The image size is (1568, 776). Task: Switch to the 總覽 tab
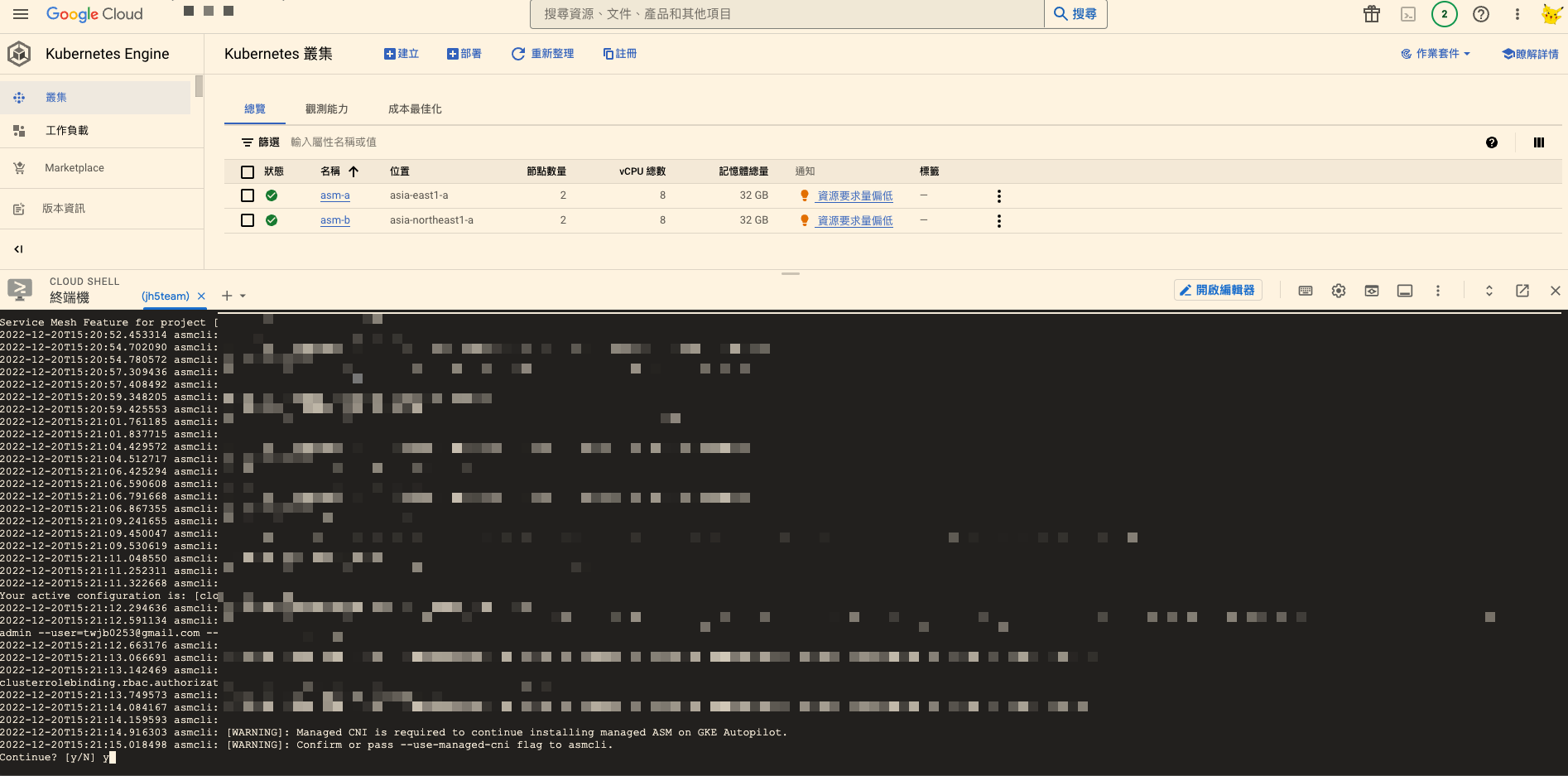pyautogui.click(x=255, y=109)
